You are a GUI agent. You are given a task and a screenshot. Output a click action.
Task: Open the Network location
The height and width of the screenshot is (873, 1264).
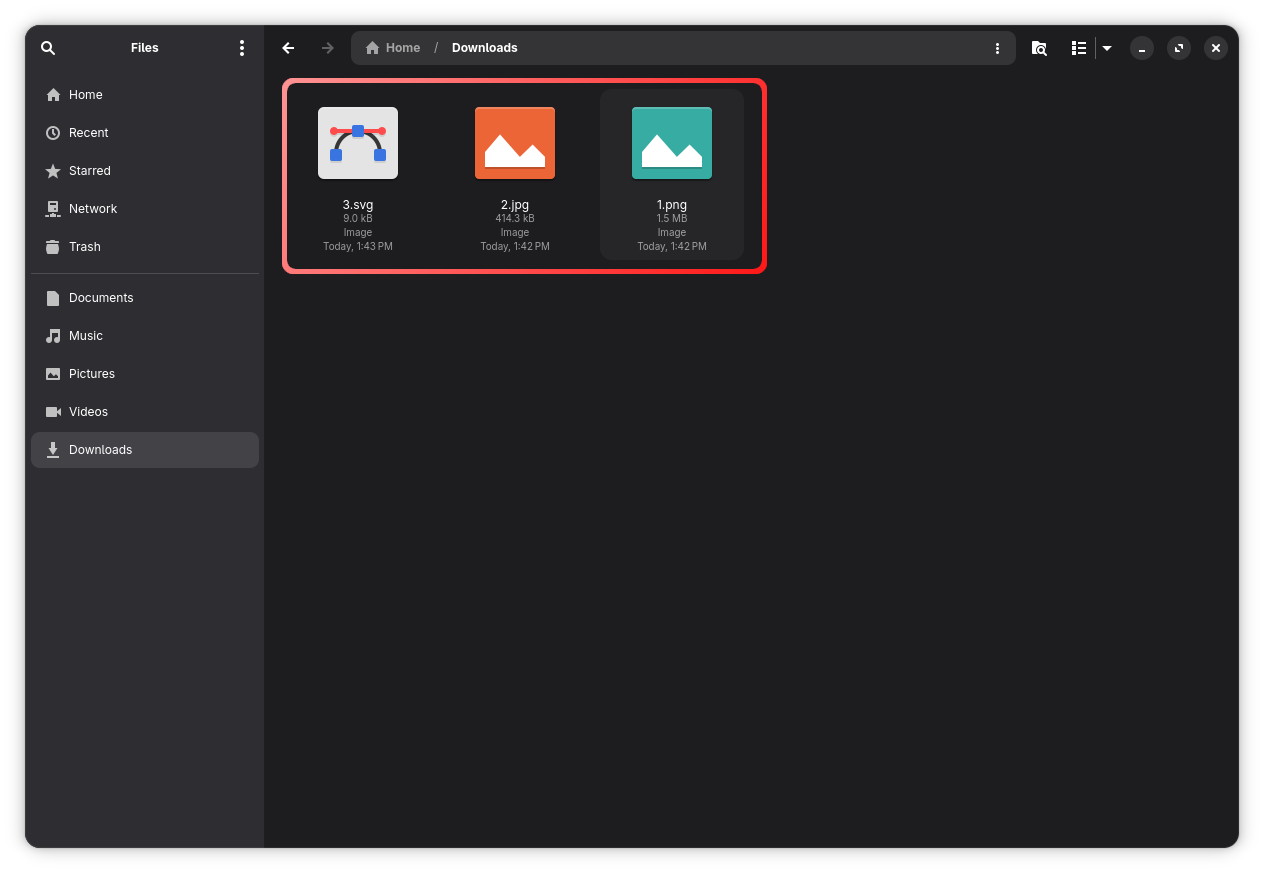92,209
